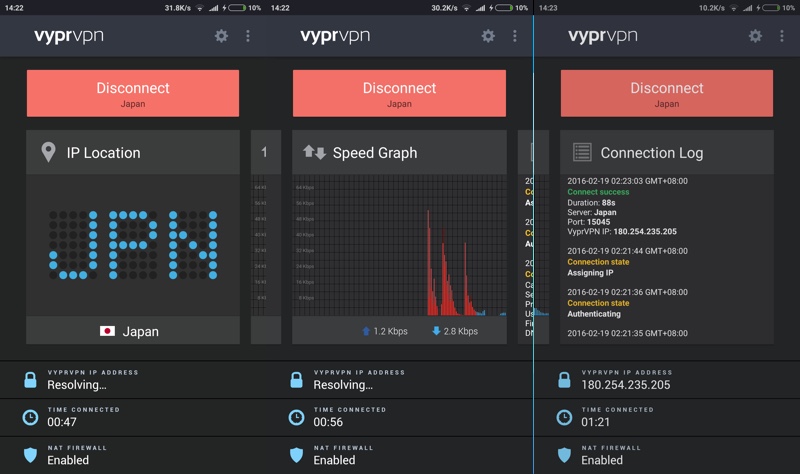Open settings gear on IP Location screen

(221, 36)
